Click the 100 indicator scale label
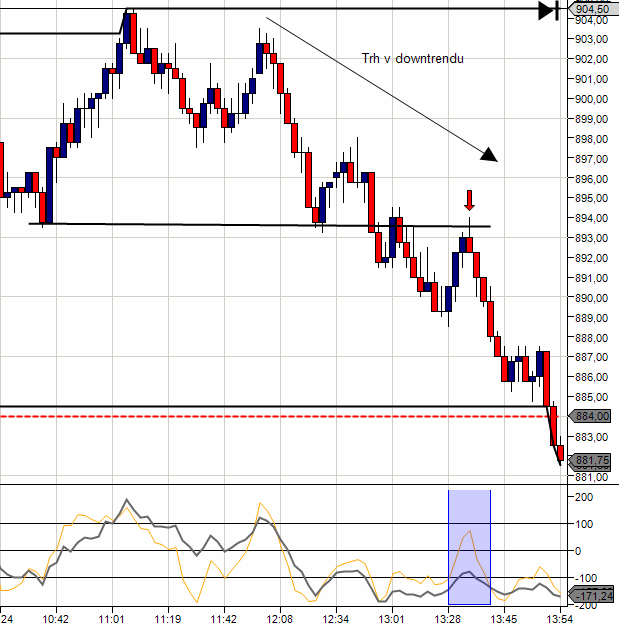The width and height of the screenshot is (619, 630). click(584, 524)
